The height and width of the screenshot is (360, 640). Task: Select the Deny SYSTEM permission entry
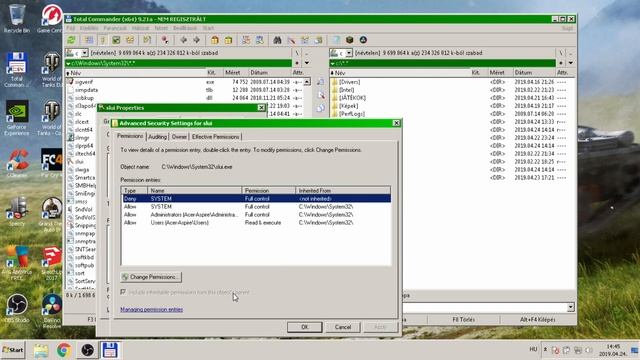tap(256, 199)
